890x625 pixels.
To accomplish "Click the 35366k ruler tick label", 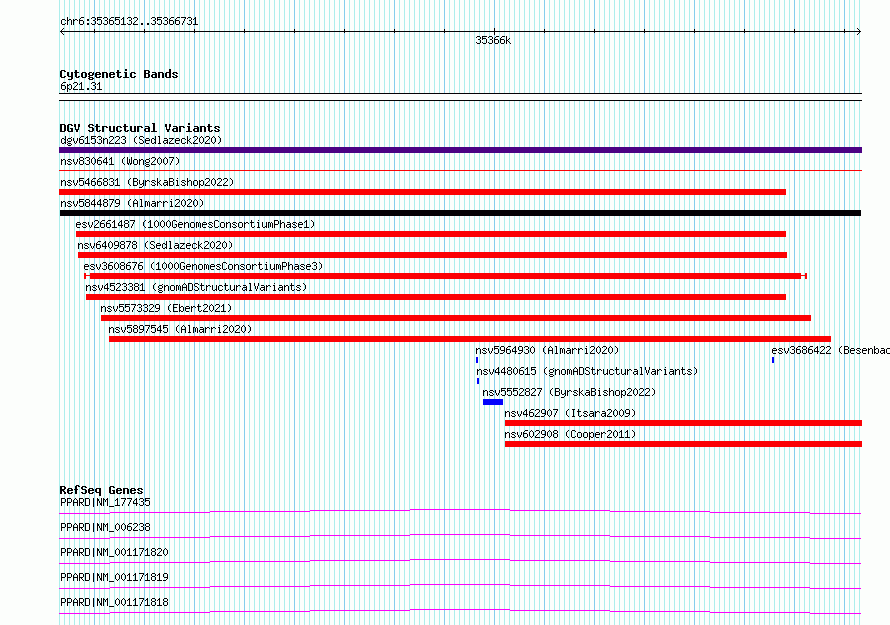I will (493, 40).
